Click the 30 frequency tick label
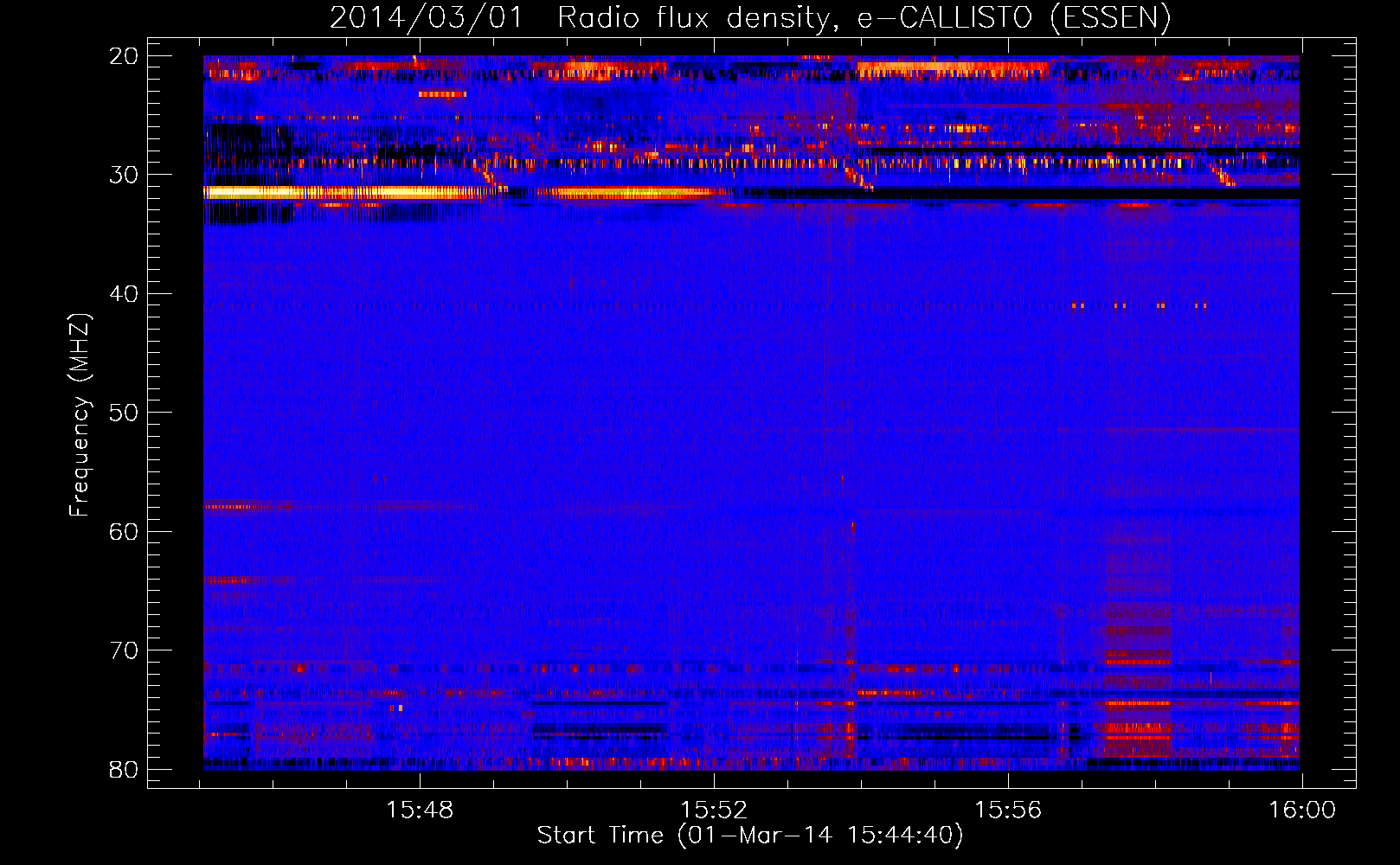Image resolution: width=1400 pixels, height=865 pixels. pos(124,175)
